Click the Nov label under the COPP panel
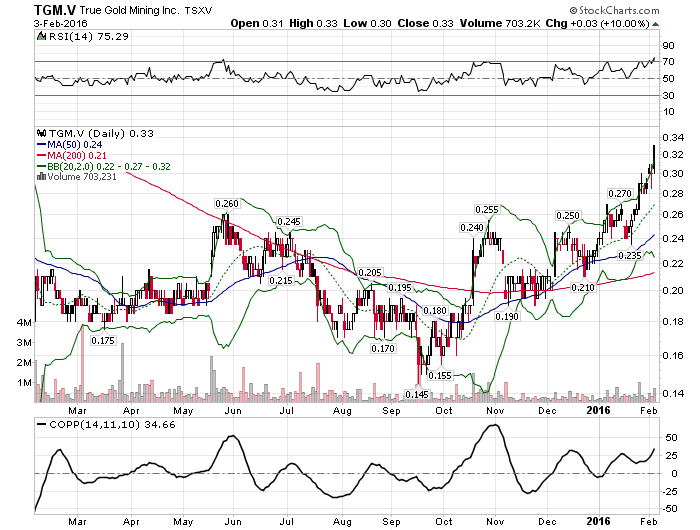The height and width of the screenshot is (530, 700). click(495, 522)
